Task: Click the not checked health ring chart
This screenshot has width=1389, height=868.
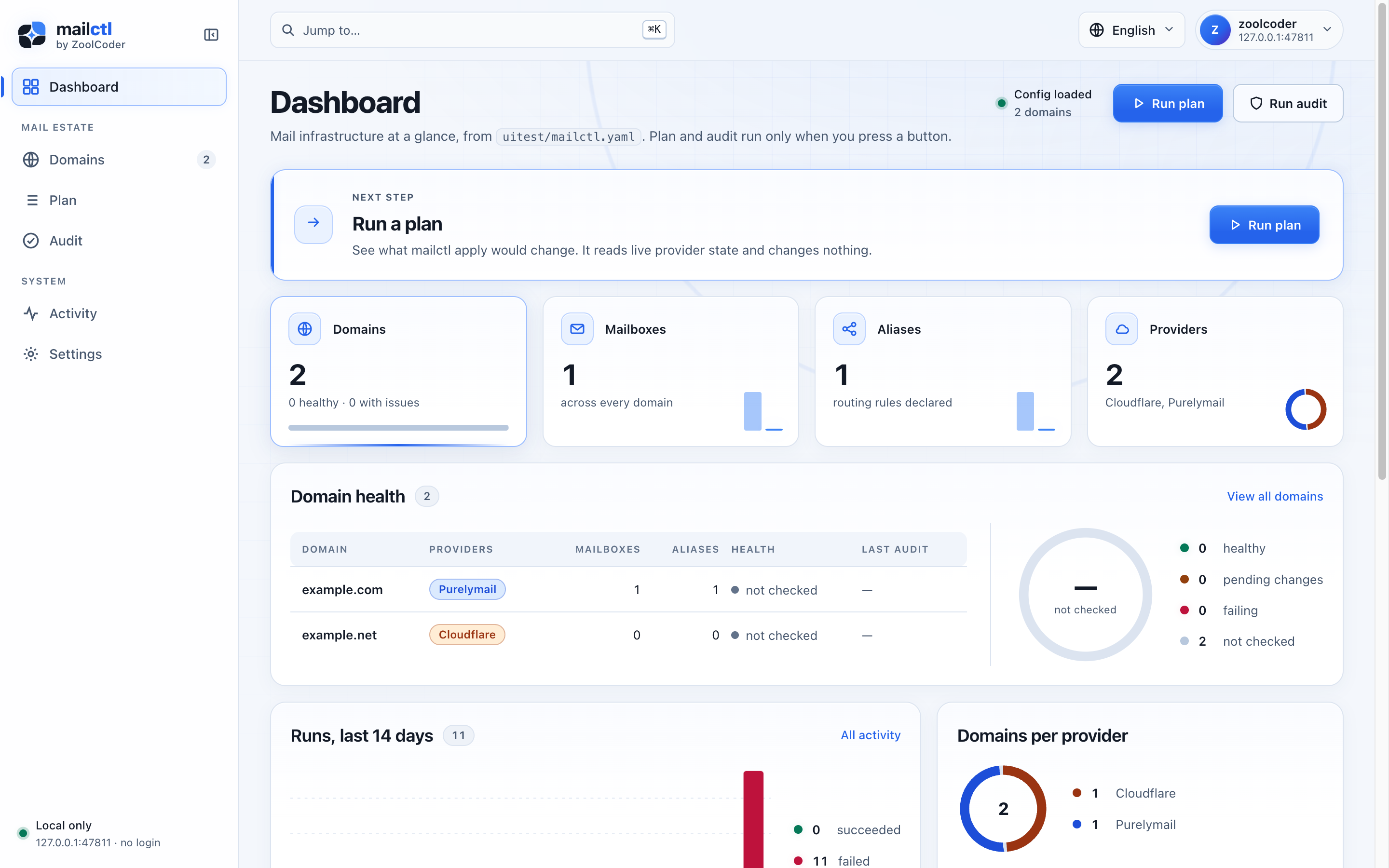Action: 1085,594
